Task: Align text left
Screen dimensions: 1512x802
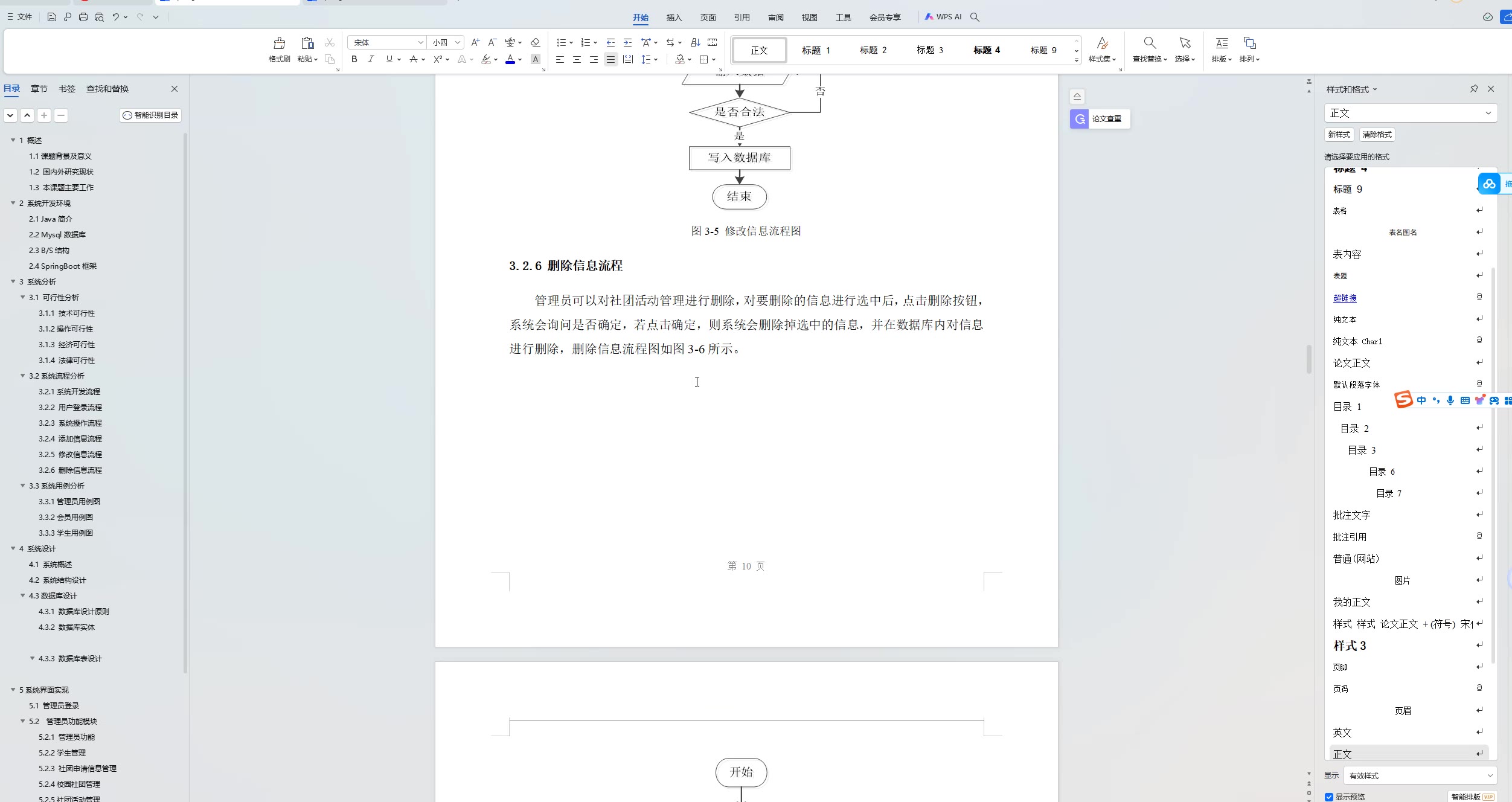Action: click(x=560, y=59)
